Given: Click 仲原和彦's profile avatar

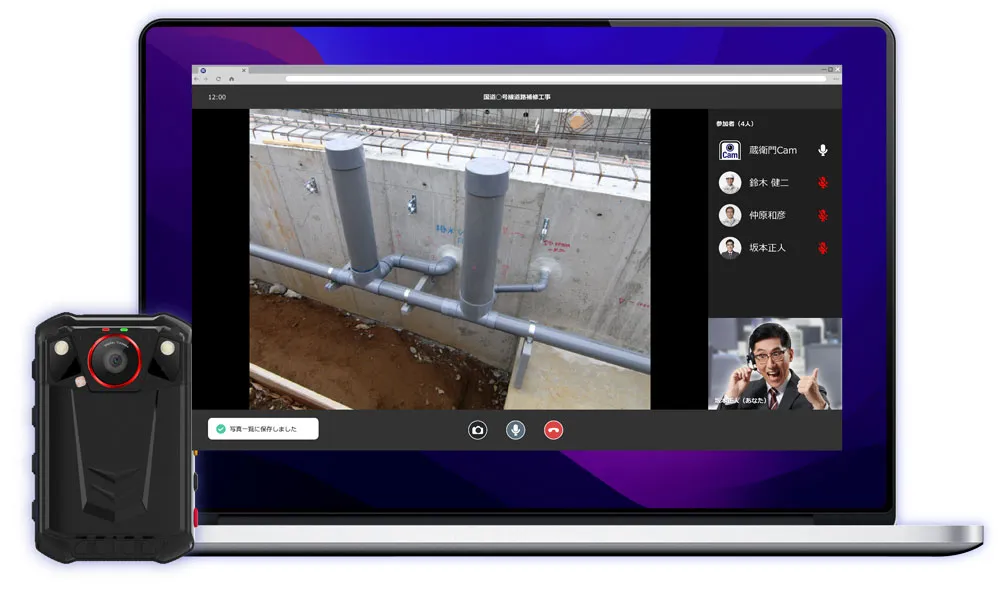Looking at the screenshot, I should pyautogui.click(x=730, y=216).
